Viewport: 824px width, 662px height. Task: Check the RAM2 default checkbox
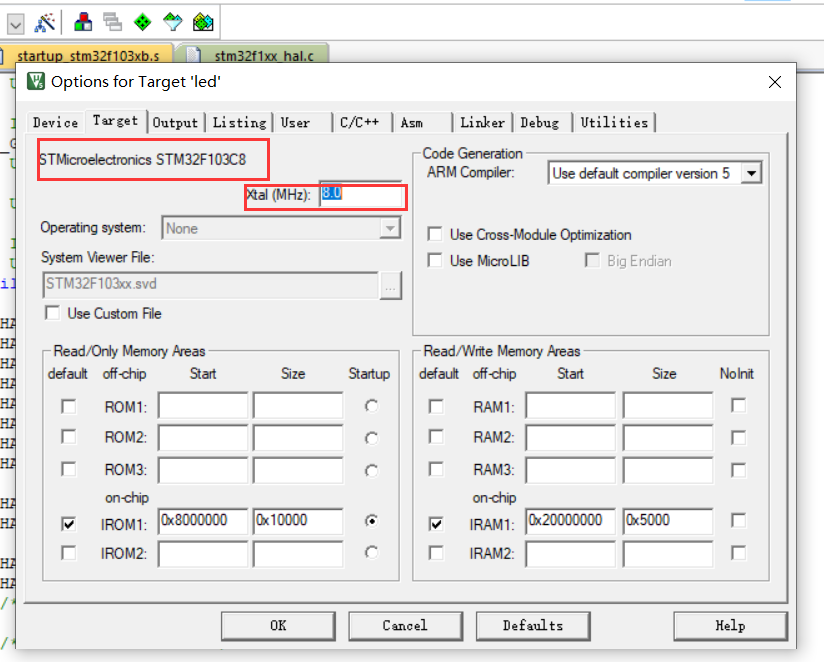point(436,437)
